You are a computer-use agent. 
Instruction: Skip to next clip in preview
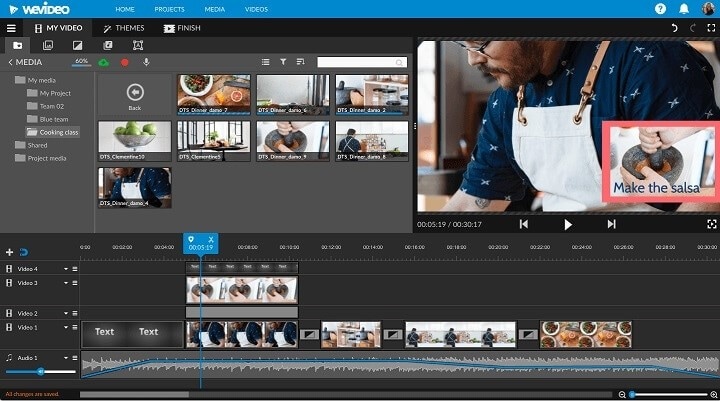pos(611,224)
